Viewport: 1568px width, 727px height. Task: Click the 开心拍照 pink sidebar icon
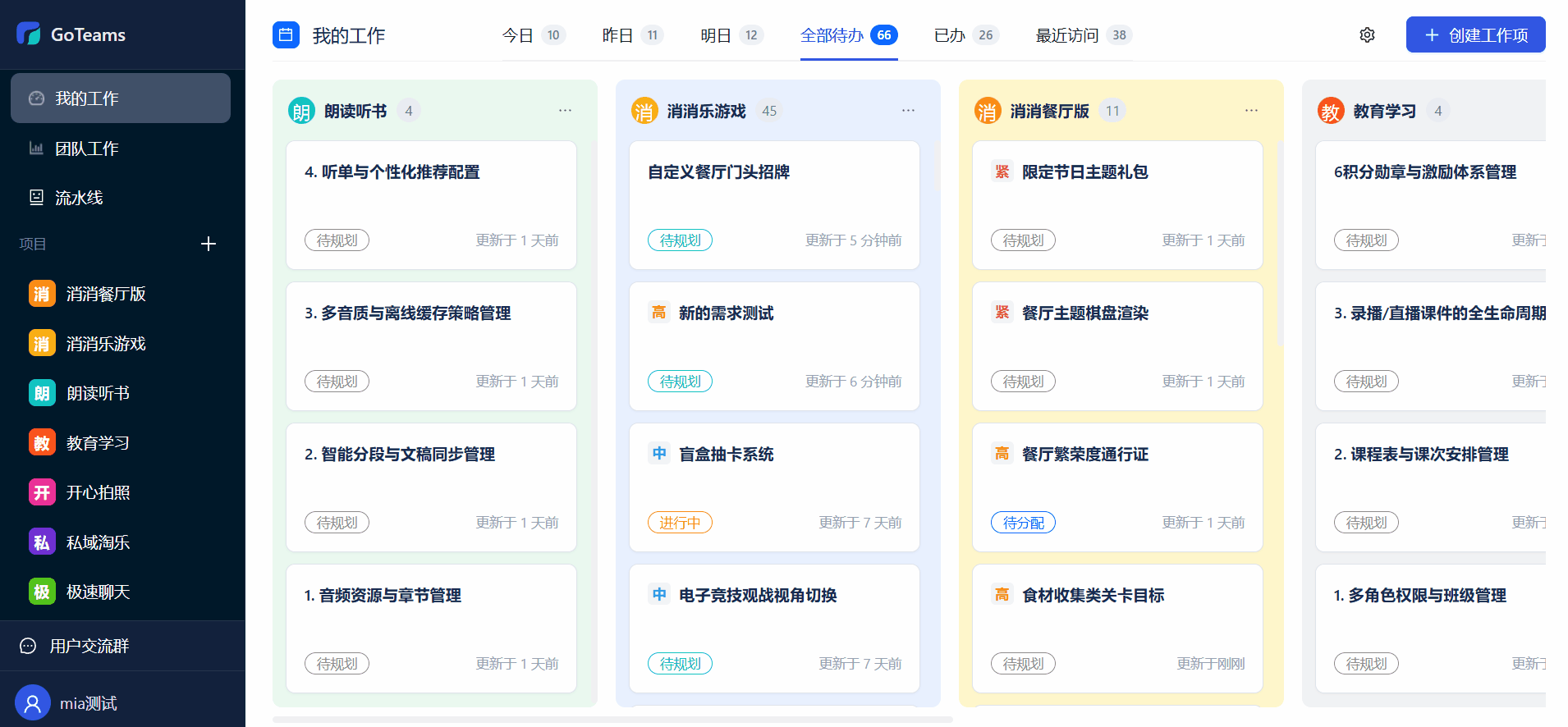pyautogui.click(x=42, y=492)
